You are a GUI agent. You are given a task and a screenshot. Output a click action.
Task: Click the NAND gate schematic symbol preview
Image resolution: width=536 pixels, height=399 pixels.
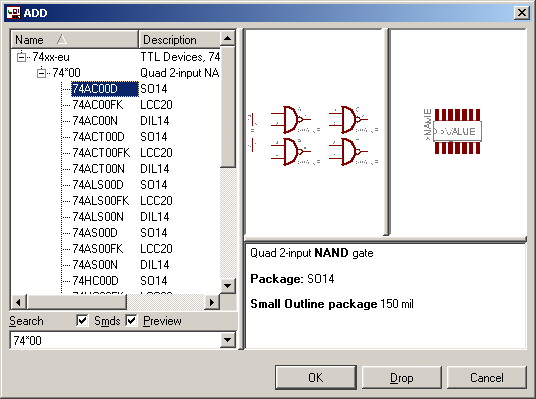pos(313,135)
